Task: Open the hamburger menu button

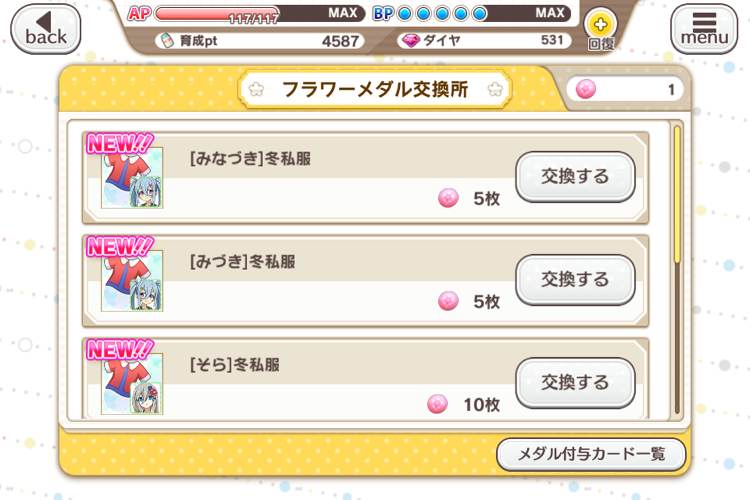Action: click(704, 29)
